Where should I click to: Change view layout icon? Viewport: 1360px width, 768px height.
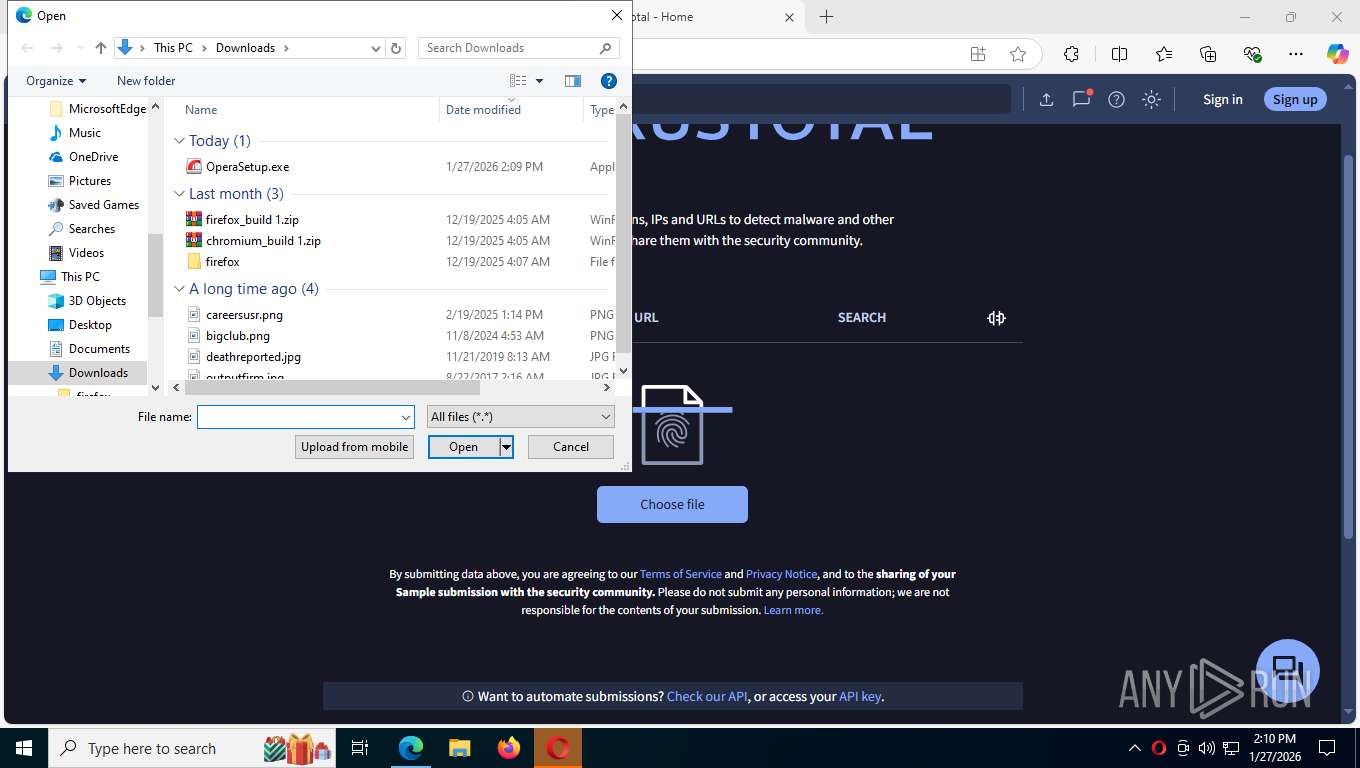click(518, 81)
